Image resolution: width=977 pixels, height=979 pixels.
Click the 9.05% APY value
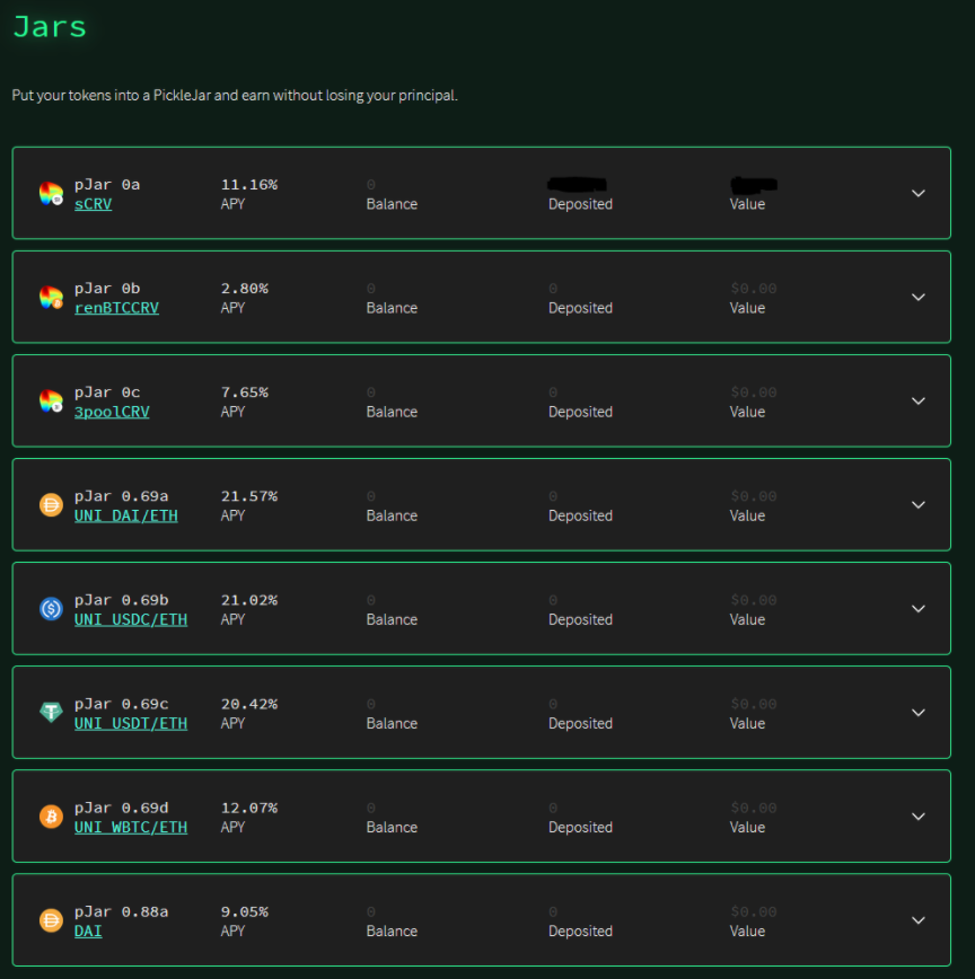245,912
